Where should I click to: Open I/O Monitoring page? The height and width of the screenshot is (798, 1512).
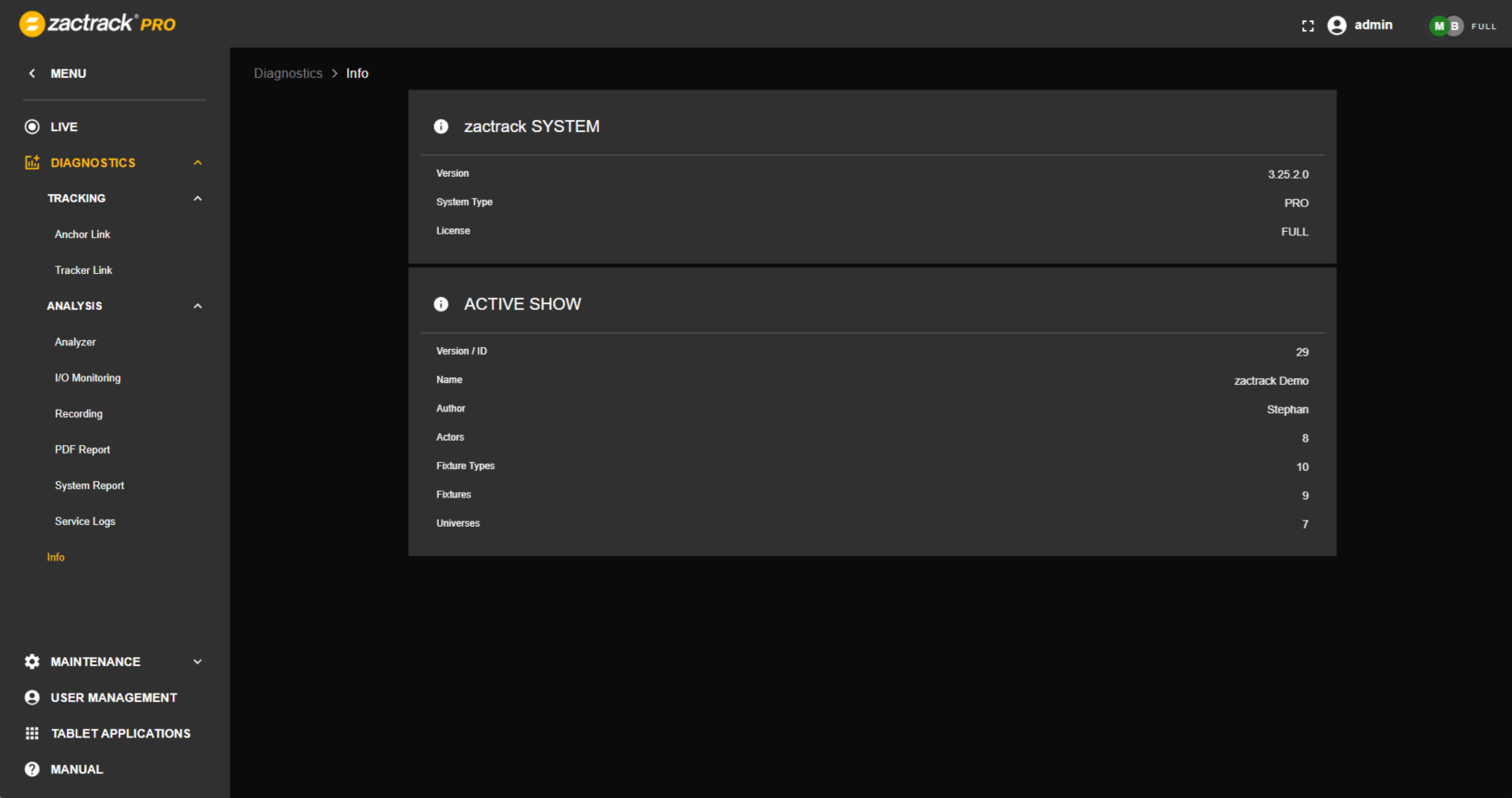[x=88, y=377]
